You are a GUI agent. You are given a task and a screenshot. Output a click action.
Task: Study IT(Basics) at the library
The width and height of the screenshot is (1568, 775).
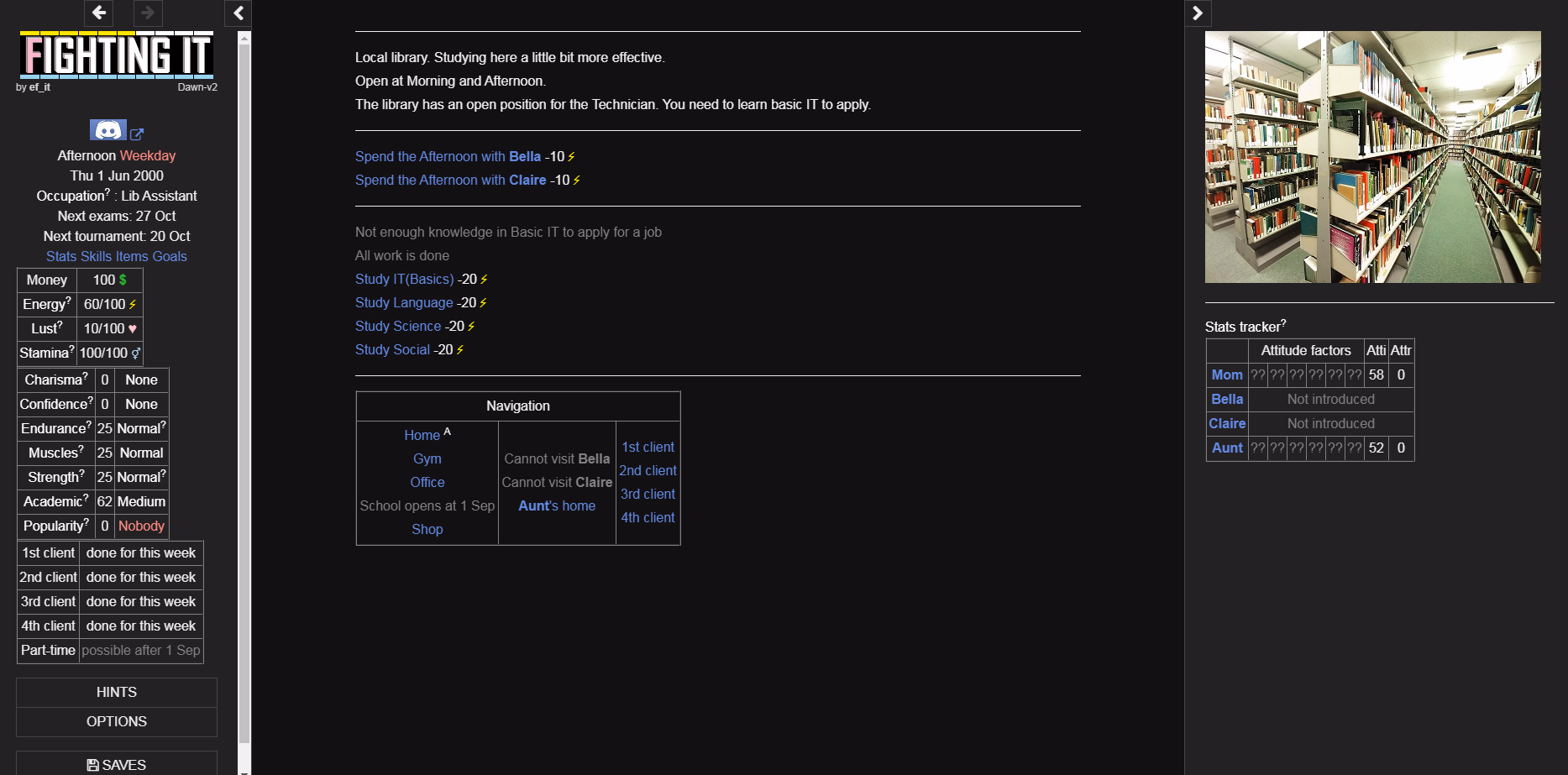coord(404,279)
